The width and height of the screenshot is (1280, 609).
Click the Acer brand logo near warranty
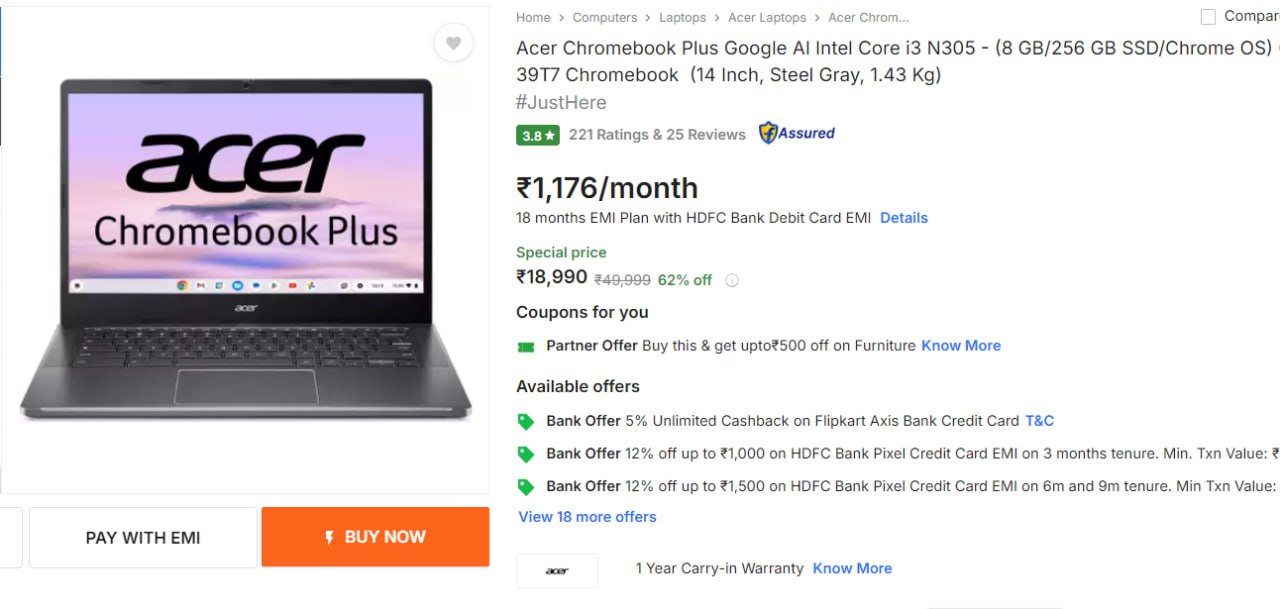pyautogui.click(x=557, y=570)
